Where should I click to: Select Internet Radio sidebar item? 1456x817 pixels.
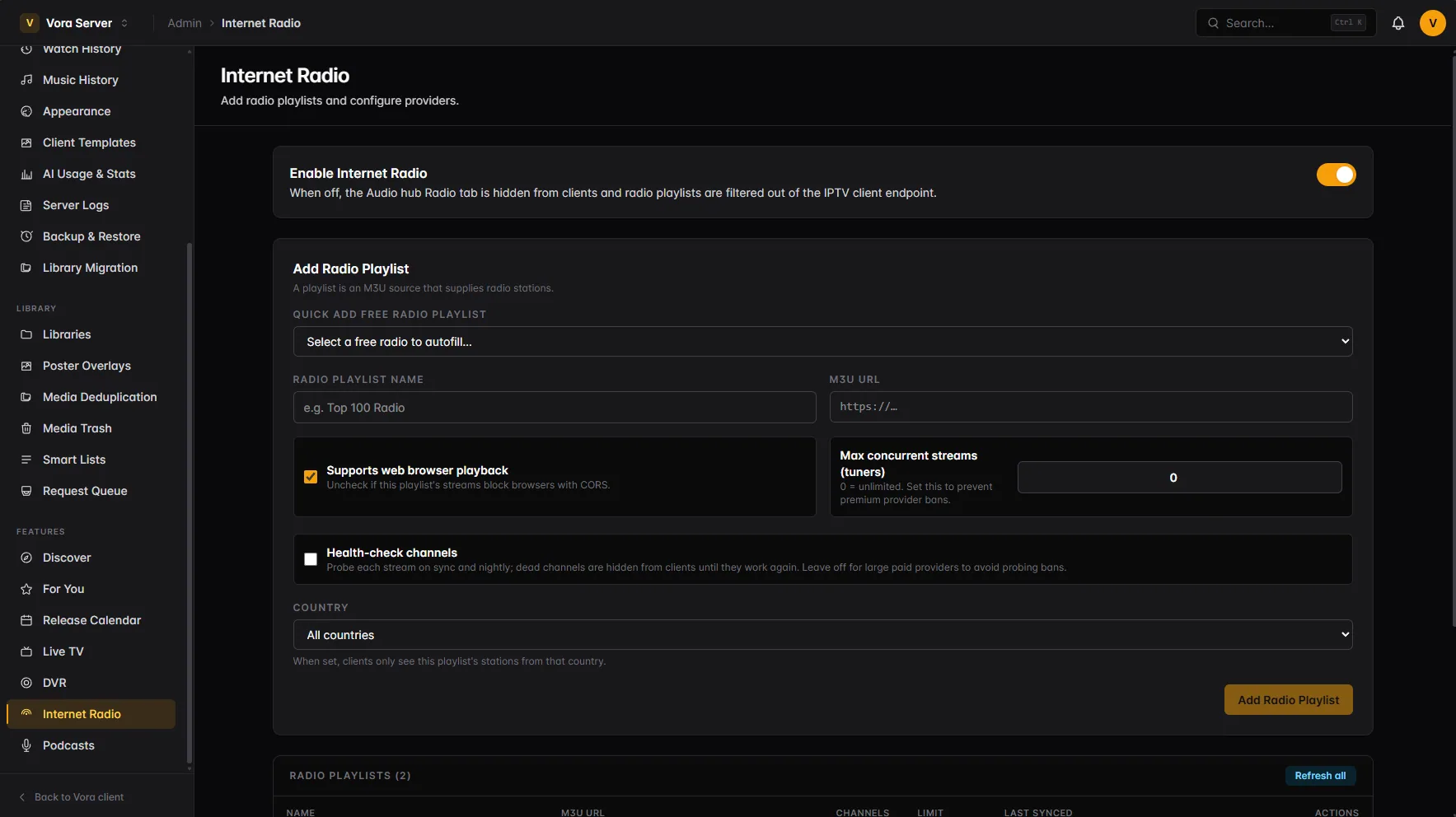point(91,714)
